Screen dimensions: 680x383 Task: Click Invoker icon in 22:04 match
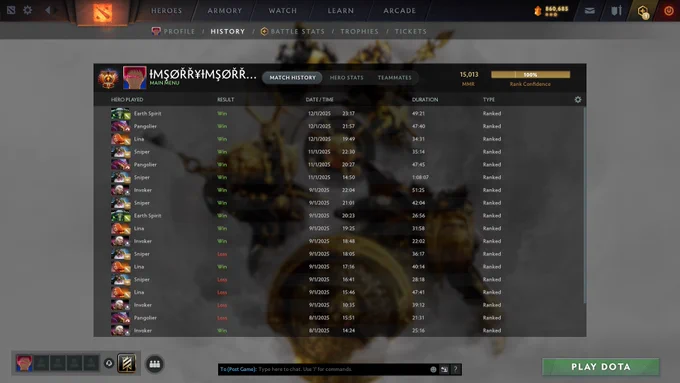pos(121,190)
